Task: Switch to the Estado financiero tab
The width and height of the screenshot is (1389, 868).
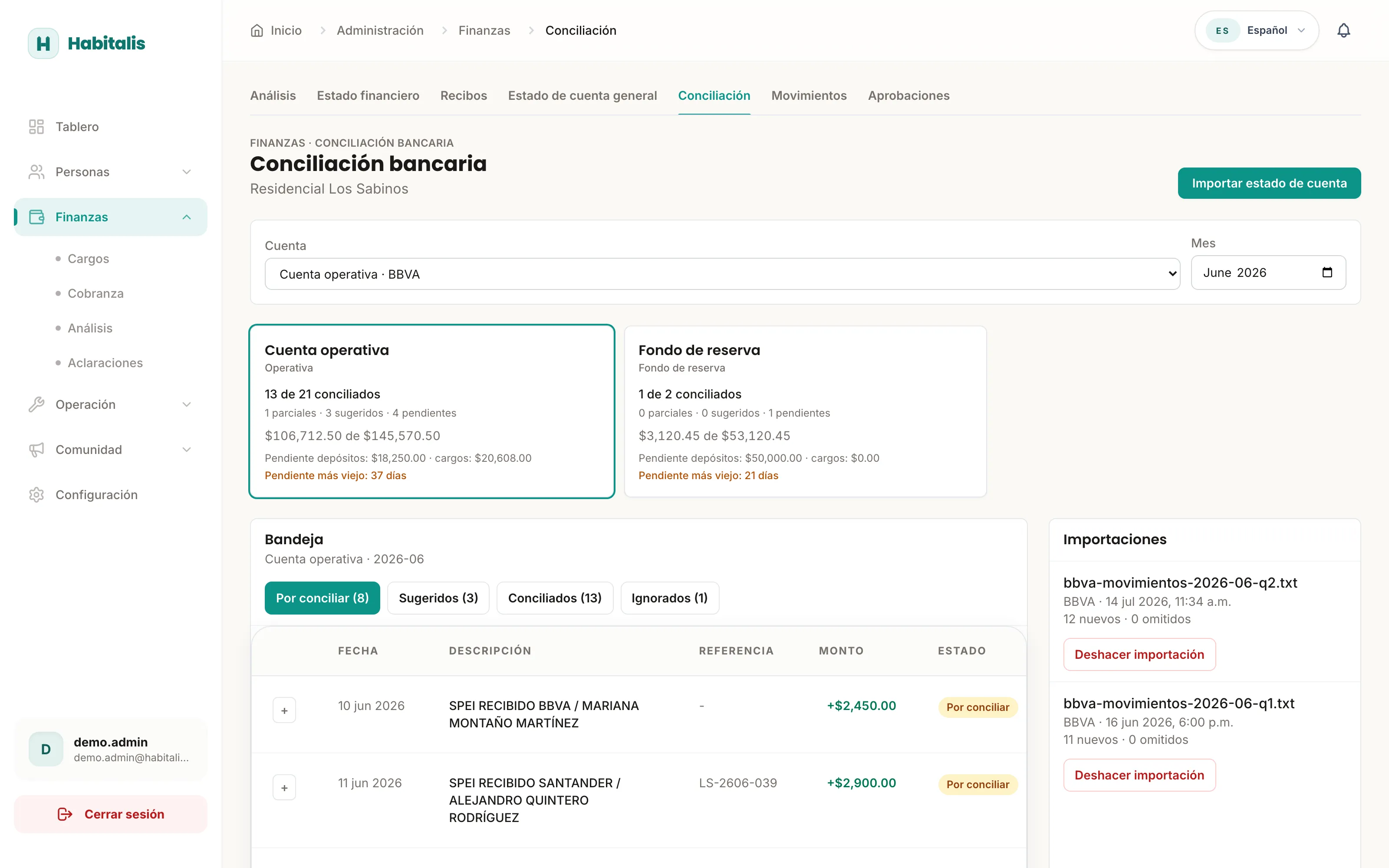Action: pos(368,96)
